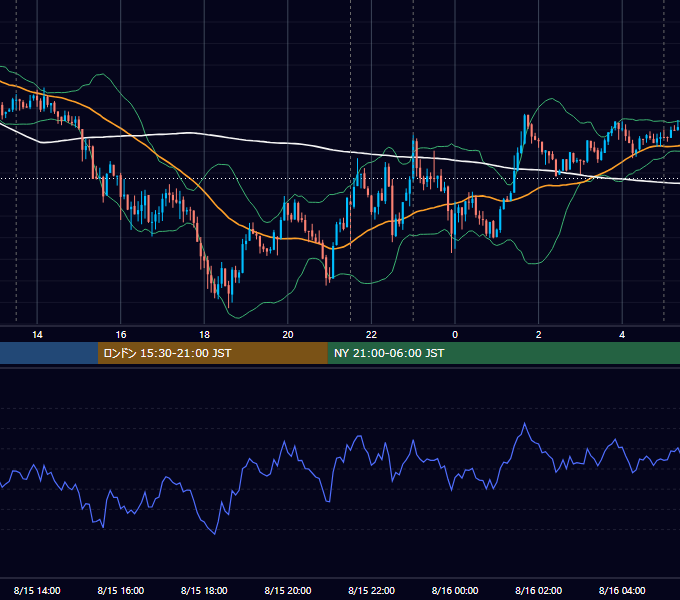680x600 pixels.
Task: Click the 20 hour tick label
Action: 288,335
